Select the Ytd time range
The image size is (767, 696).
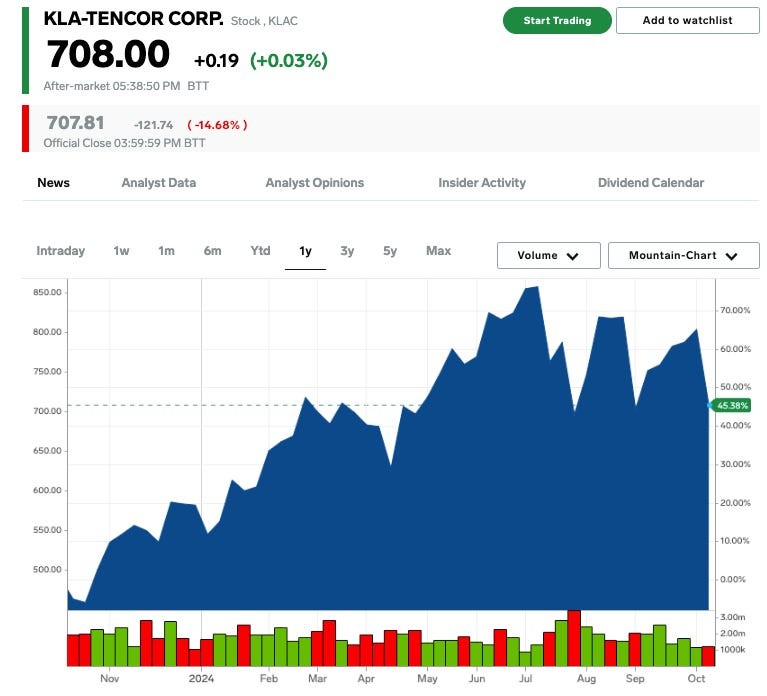point(260,251)
